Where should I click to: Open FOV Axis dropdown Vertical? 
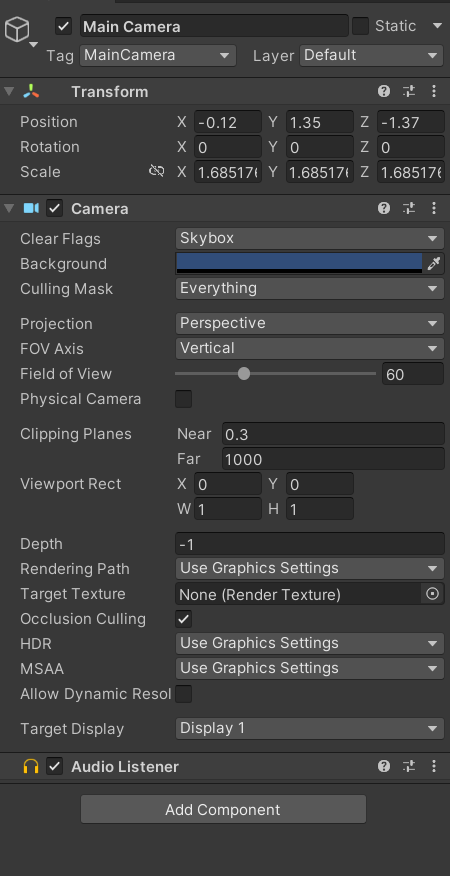[310, 348]
